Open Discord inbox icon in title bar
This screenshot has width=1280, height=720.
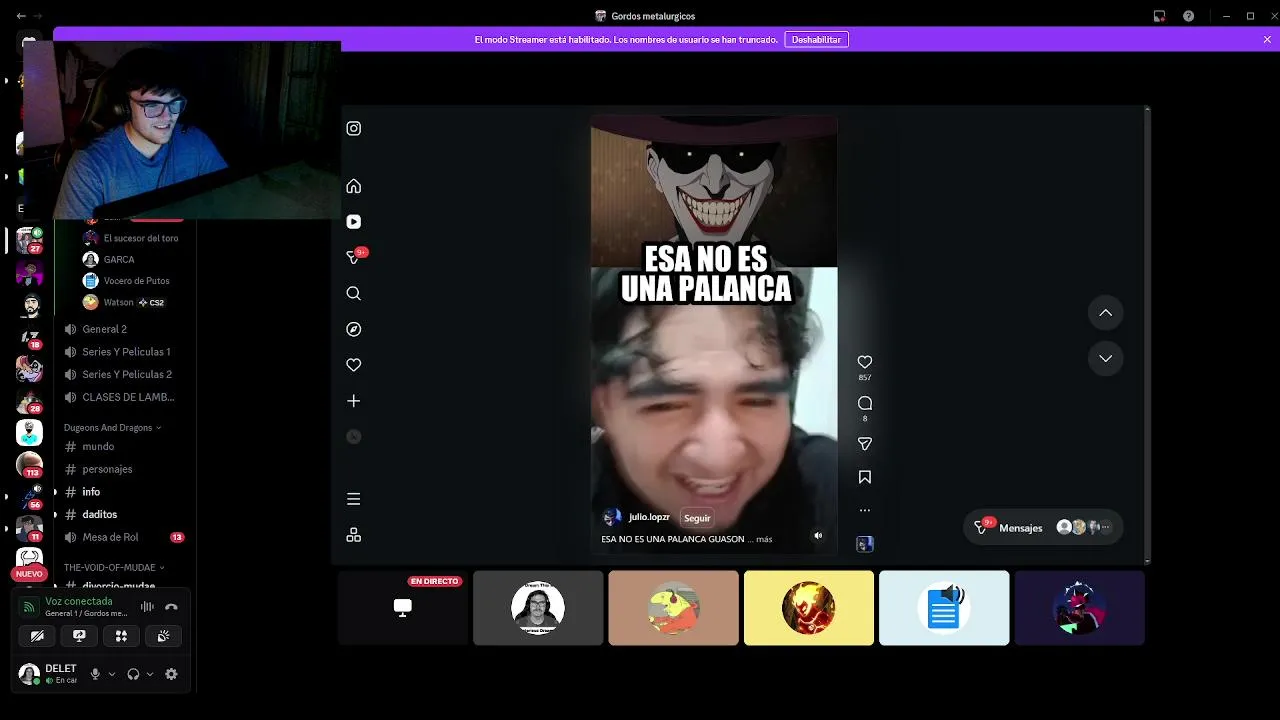tap(1160, 16)
